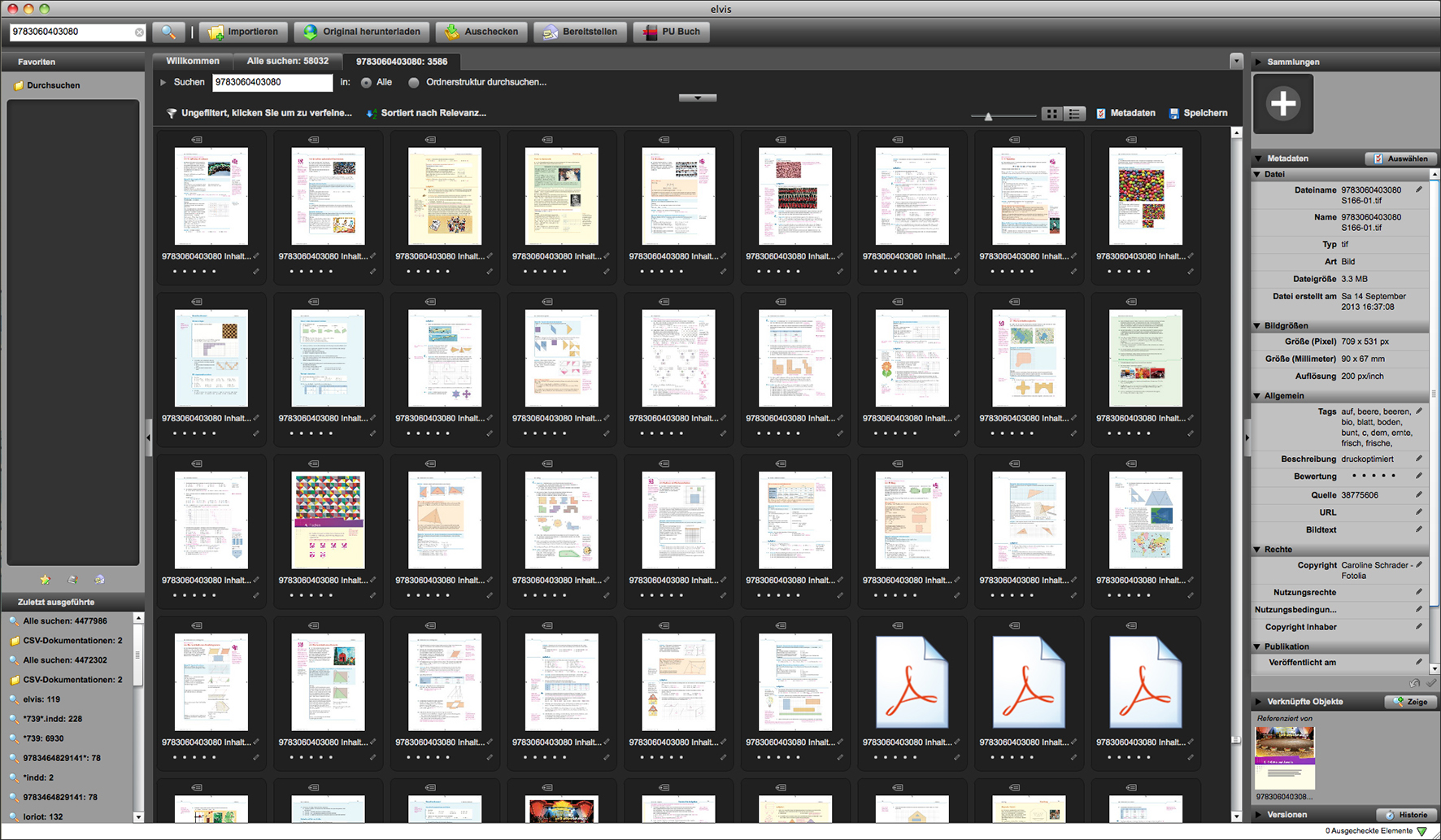The height and width of the screenshot is (840, 1441).
Task: Edit the Dateiname field pencil icon
Action: (1419, 190)
